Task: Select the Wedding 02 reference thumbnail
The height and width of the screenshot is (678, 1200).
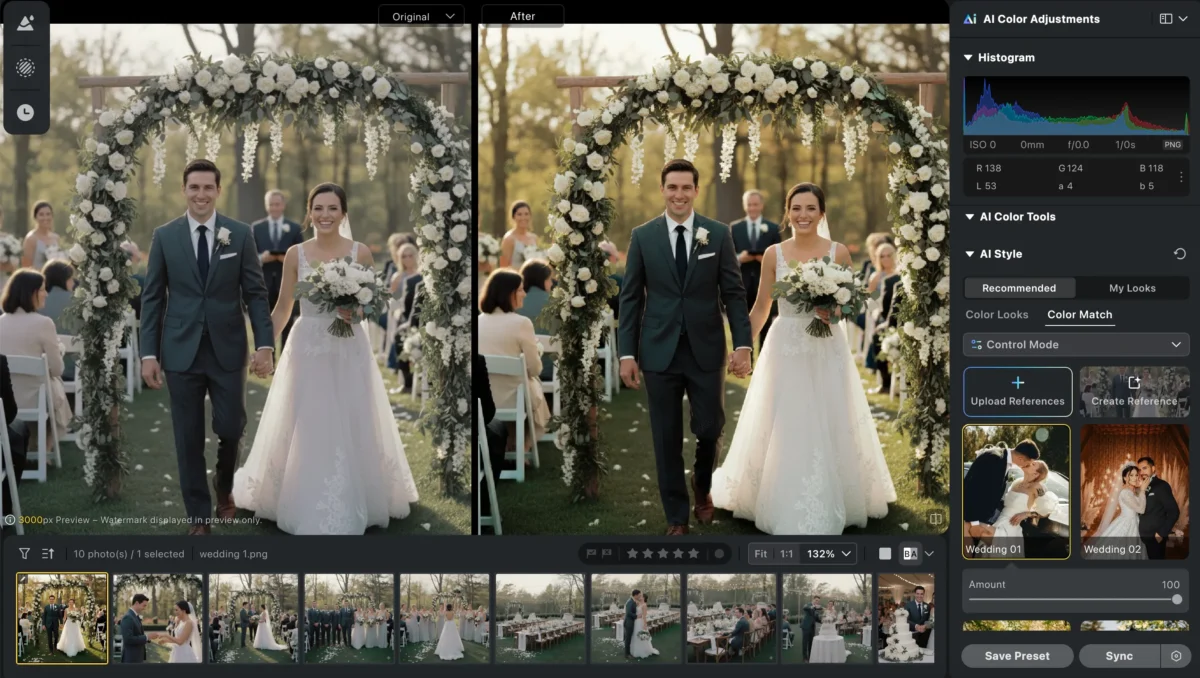Action: pyautogui.click(x=1134, y=491)
